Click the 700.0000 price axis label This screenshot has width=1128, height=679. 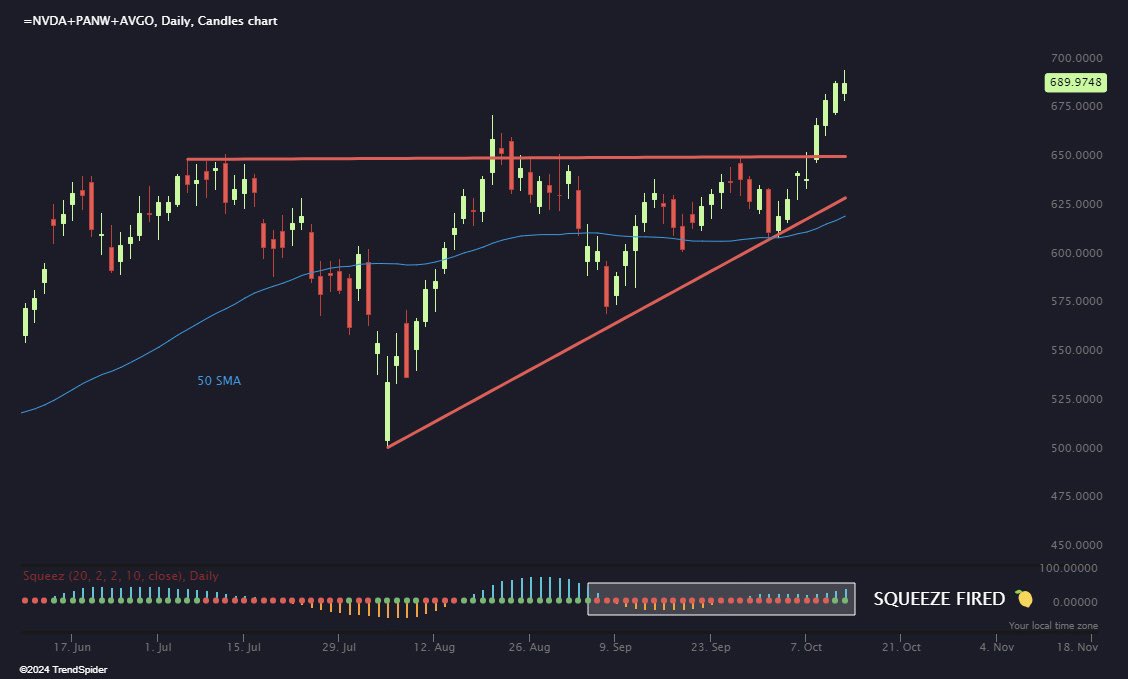1076,58
